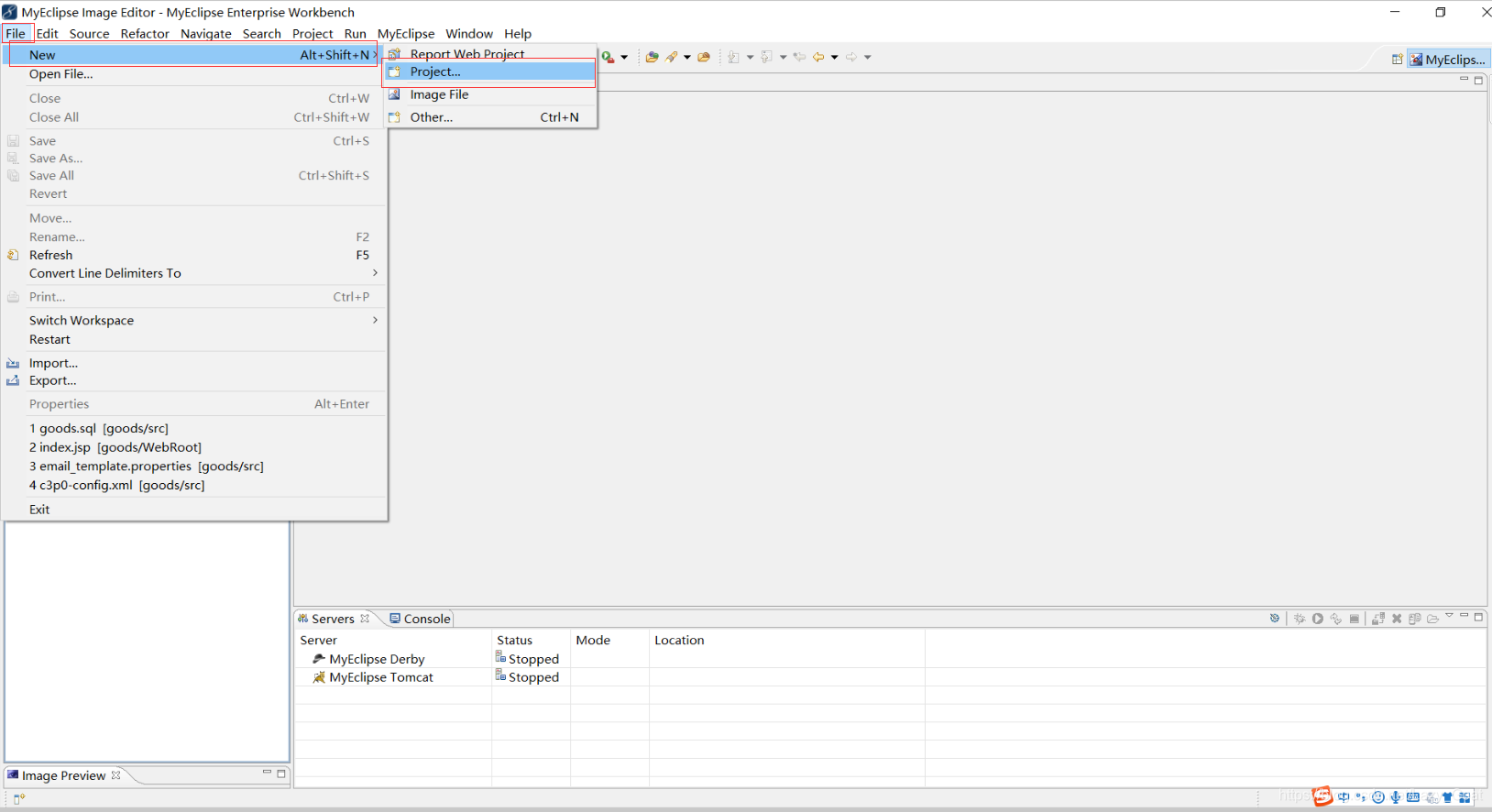Open the Next Annotation dropdown arrow

(750, 57)
